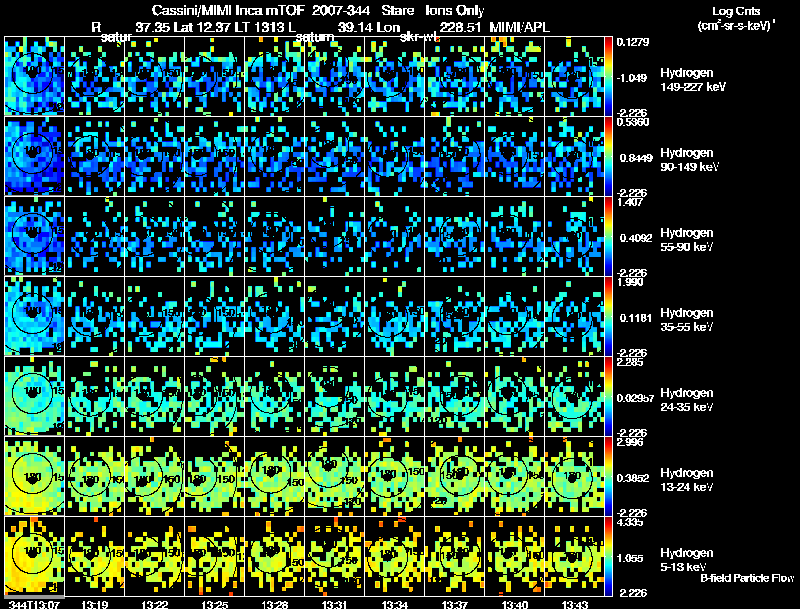Click the 'Hydrogen 13-24 keV' row label
The width and height of the screenshot is (800, 609).
pos(687,480)
